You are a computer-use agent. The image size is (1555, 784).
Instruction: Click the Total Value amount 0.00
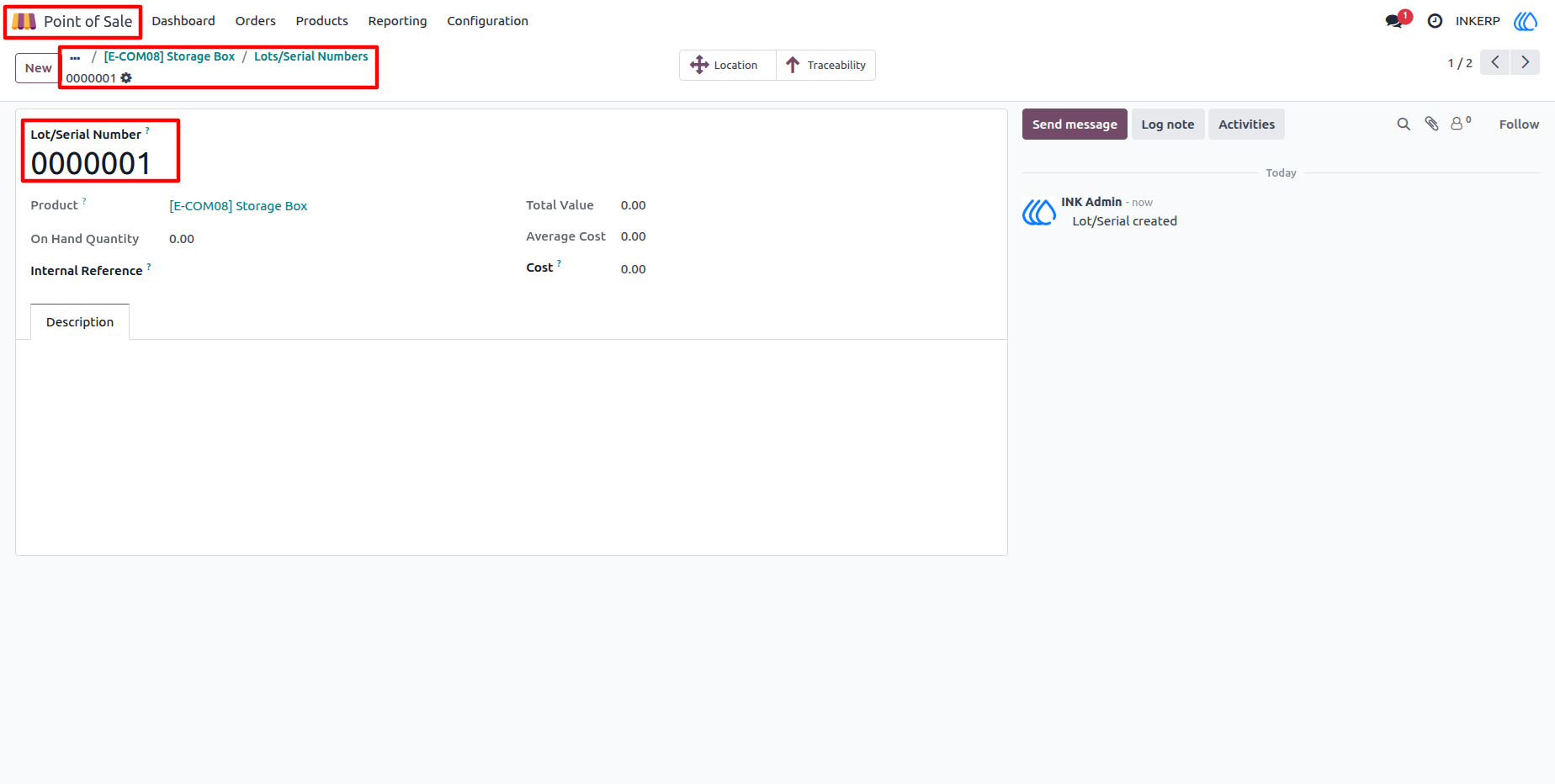tap(633, 205)
